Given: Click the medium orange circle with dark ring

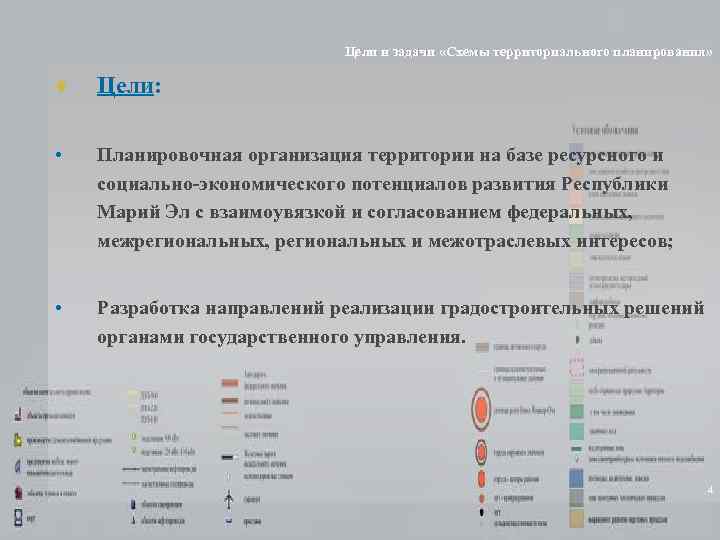Looking at the screenshot, I should coord(481,452).
